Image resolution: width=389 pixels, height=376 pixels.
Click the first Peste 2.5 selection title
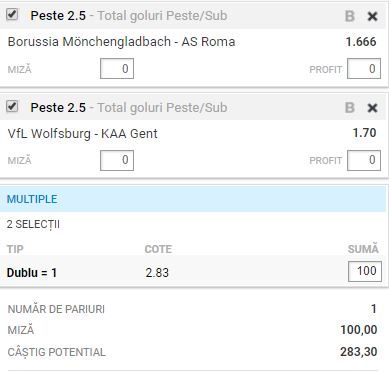58,16
